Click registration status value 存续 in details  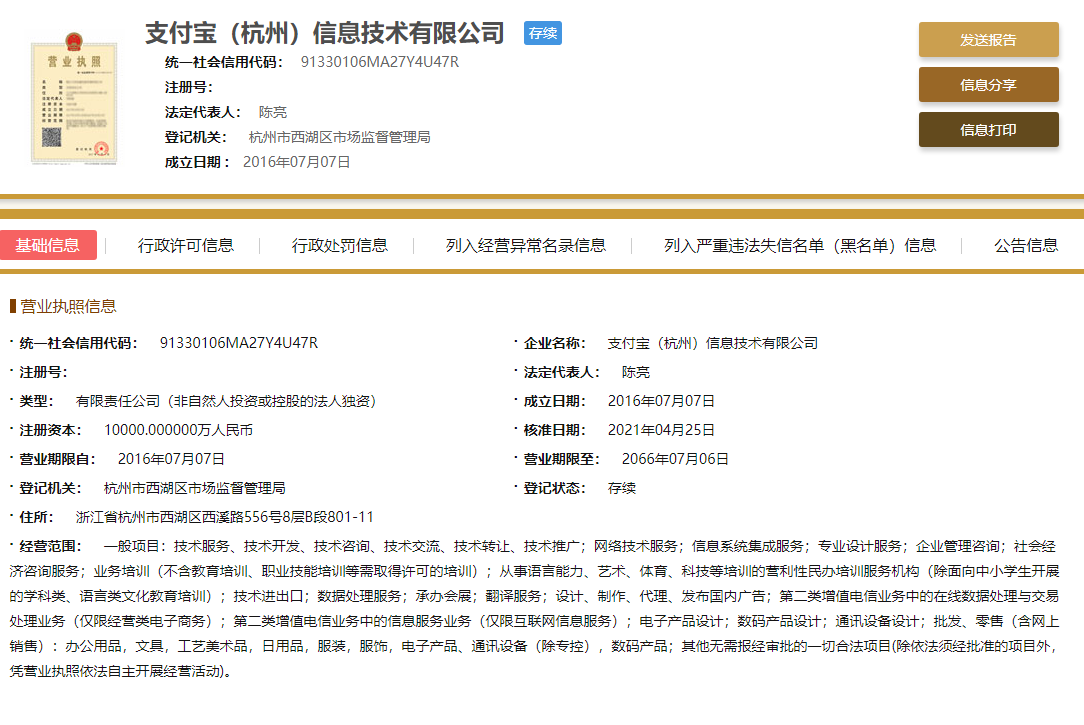(x=622, y=488)
